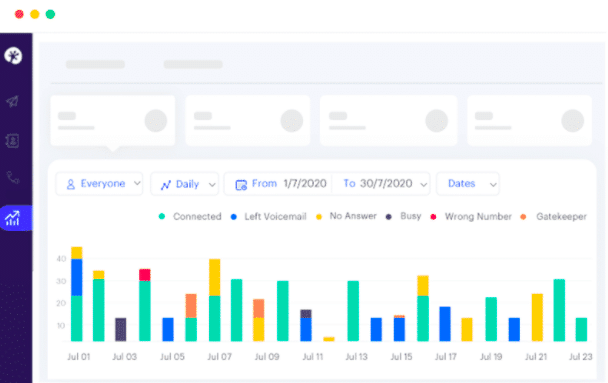Image resolution: width=608 pixels, height=383 pixels.
Task: Expand the Everyone user dropdown
Action: [x=99, y=184]
